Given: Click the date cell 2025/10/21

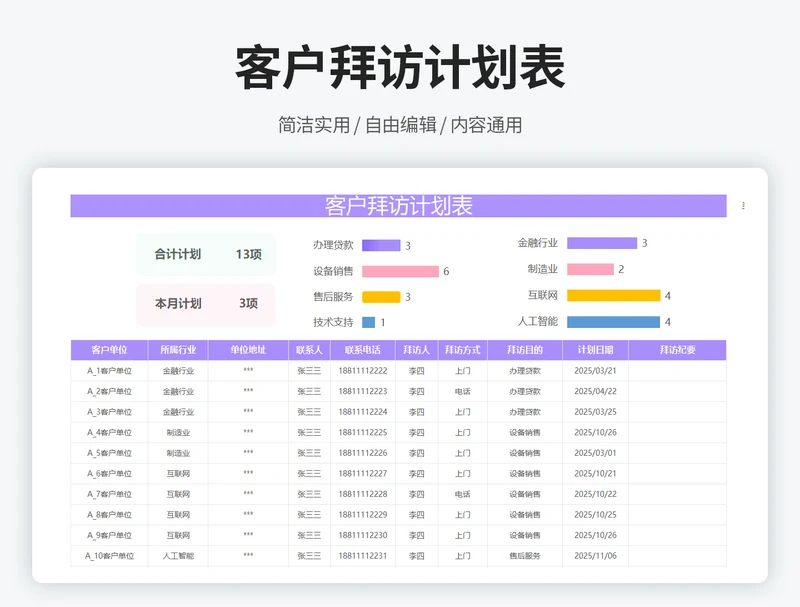Looking at the screenshot, I should (595, 473).
